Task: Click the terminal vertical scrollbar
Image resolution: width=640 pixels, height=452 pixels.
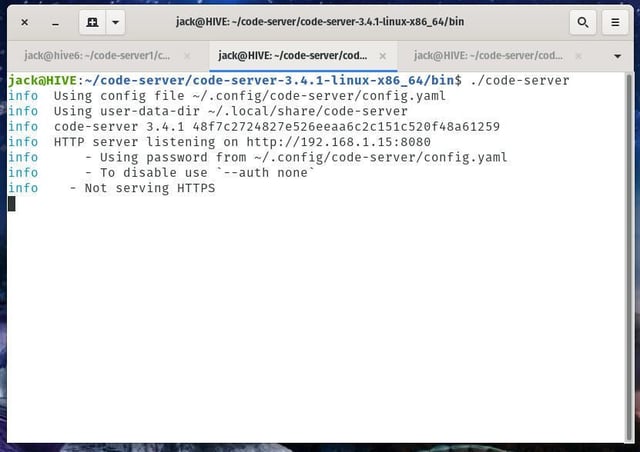Action: [x=629, y=257]
